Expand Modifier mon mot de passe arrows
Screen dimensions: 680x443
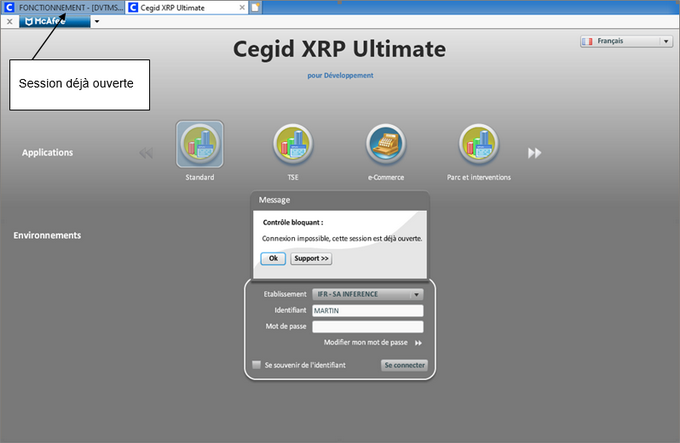point(419,343)
